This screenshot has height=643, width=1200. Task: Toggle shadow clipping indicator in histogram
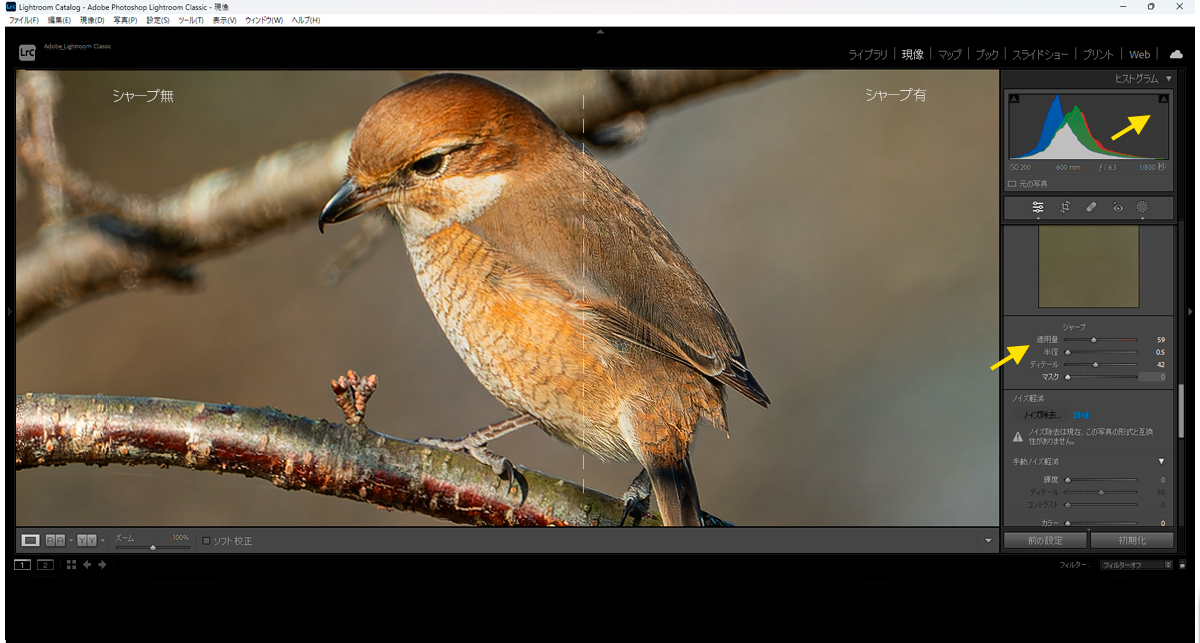pos(1014,99)
